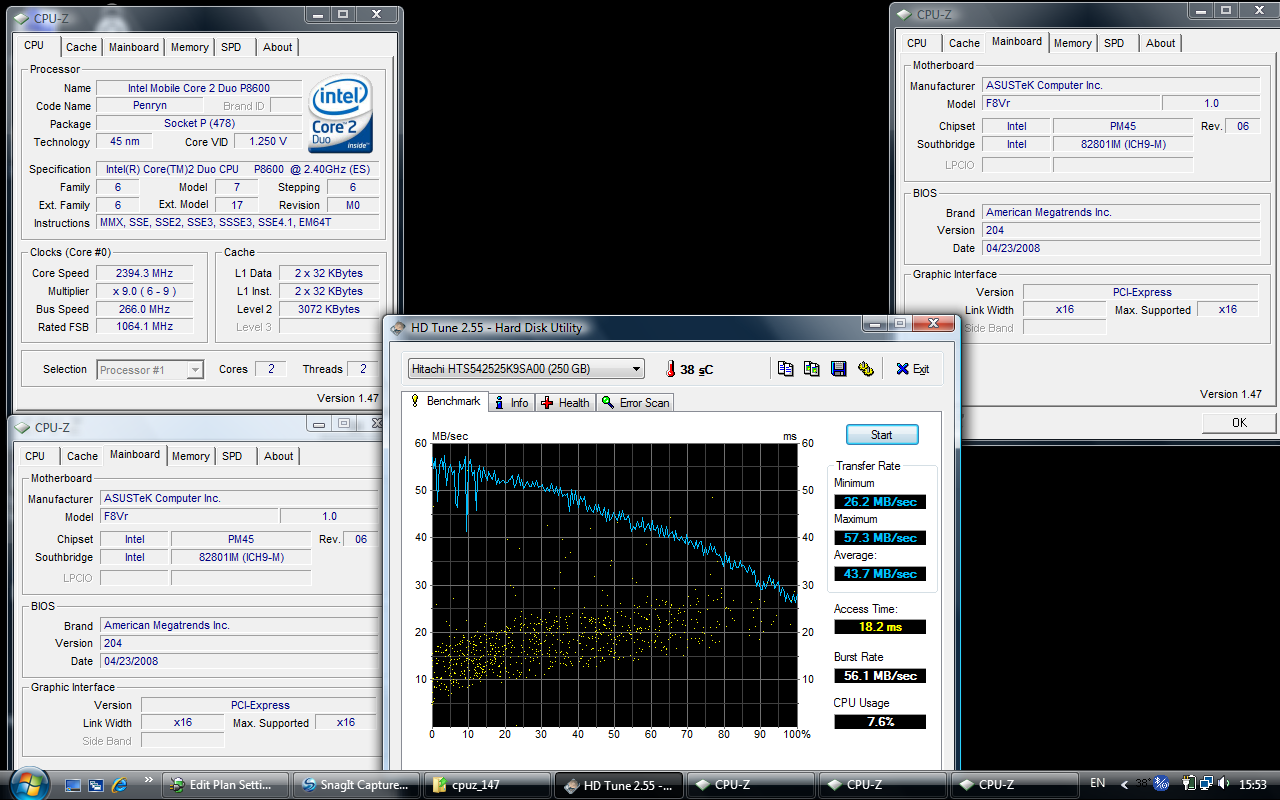Image resolution: width=1280 pixels, height=800 pixels.
Task: Click the Burst Rate value '56.1 MB/sec'
Action: click(880, 676)
